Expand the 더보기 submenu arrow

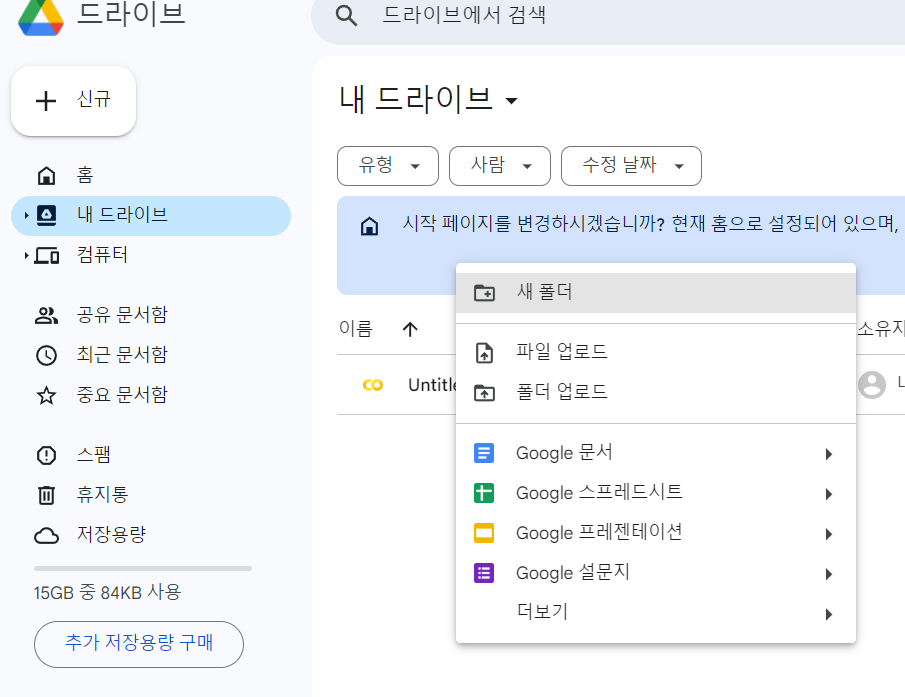click(x=829, y=614)
